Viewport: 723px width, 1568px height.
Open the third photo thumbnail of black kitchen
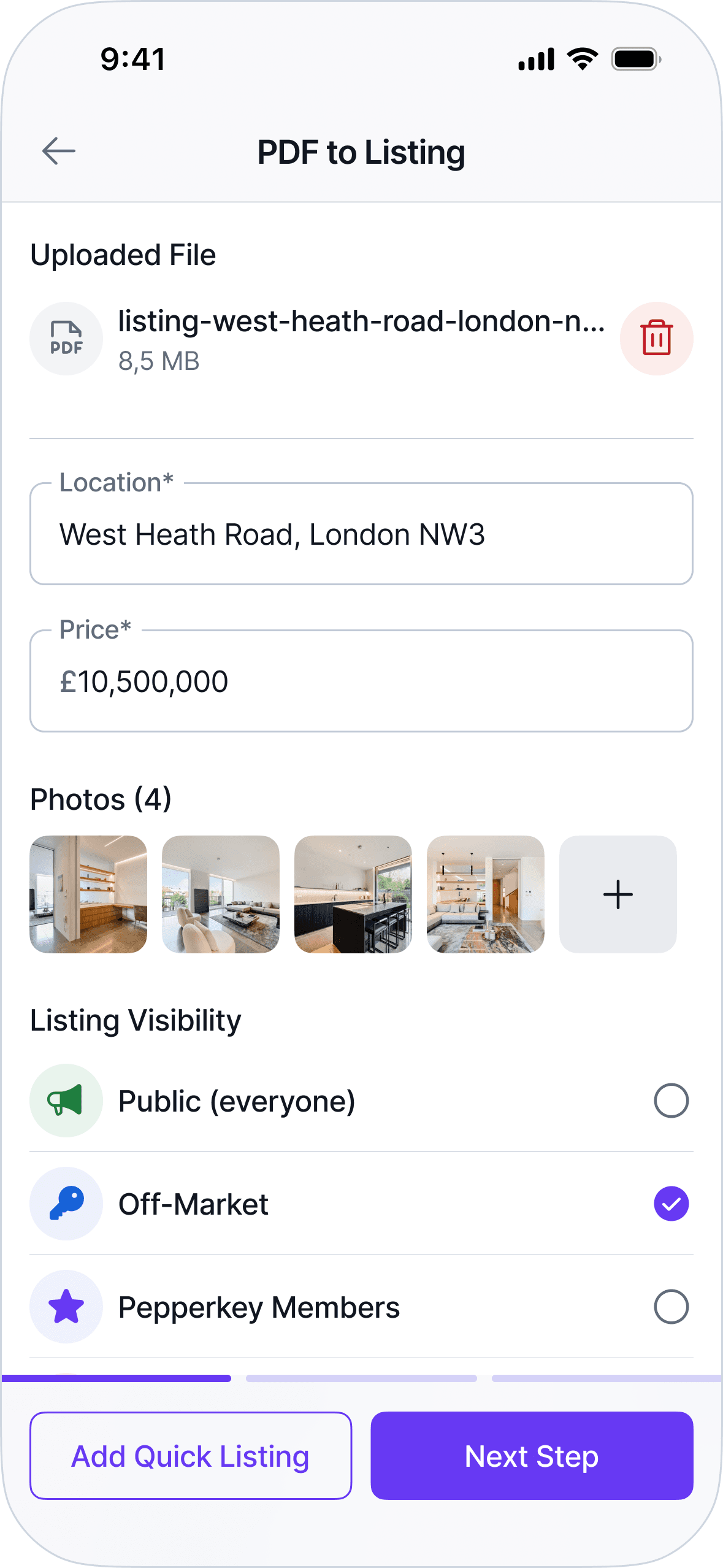[353, 894]
